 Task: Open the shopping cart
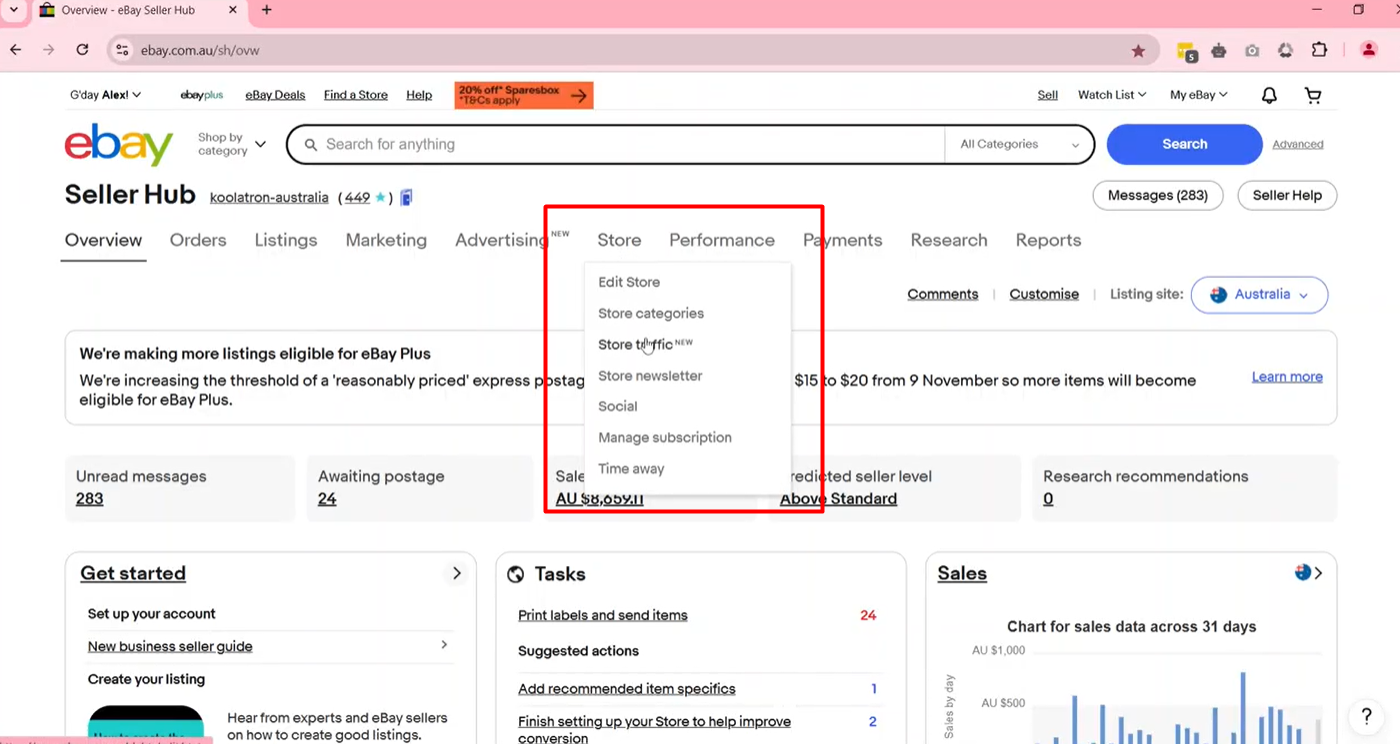click(1313, 95)
